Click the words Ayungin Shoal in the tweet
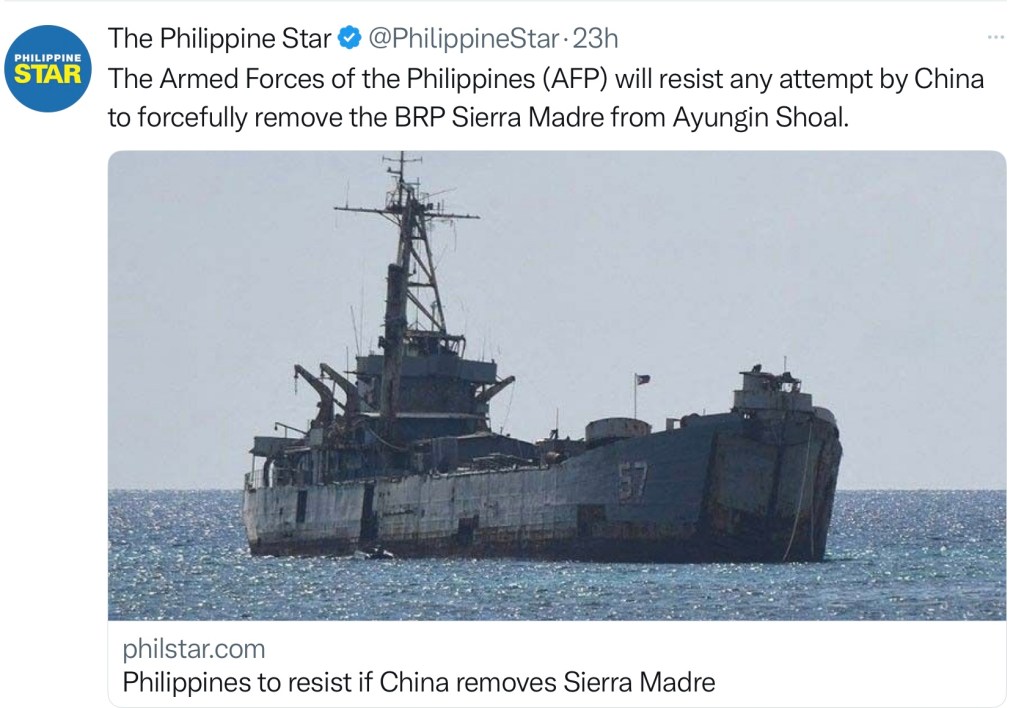Image resolution: width=1024 pixels, height=708 pixels. pos(761,118)
